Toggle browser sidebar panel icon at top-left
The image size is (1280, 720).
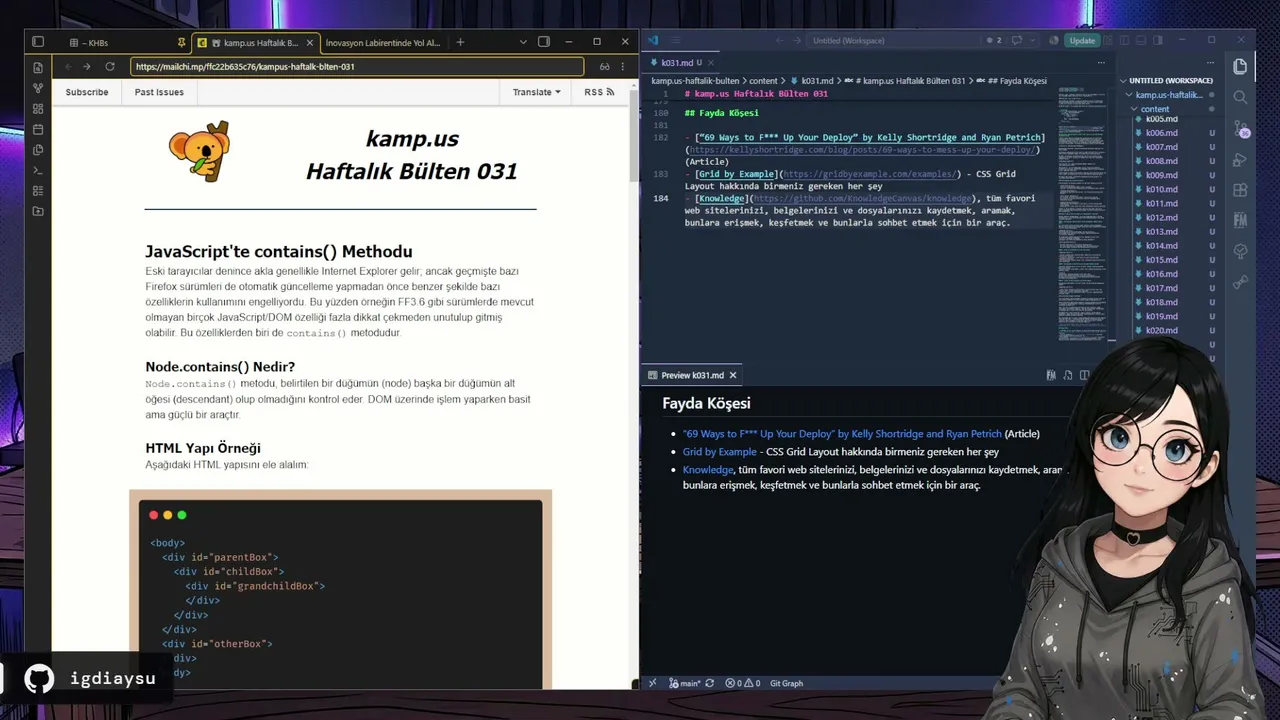pyautogui.click(x=38, y=42)
